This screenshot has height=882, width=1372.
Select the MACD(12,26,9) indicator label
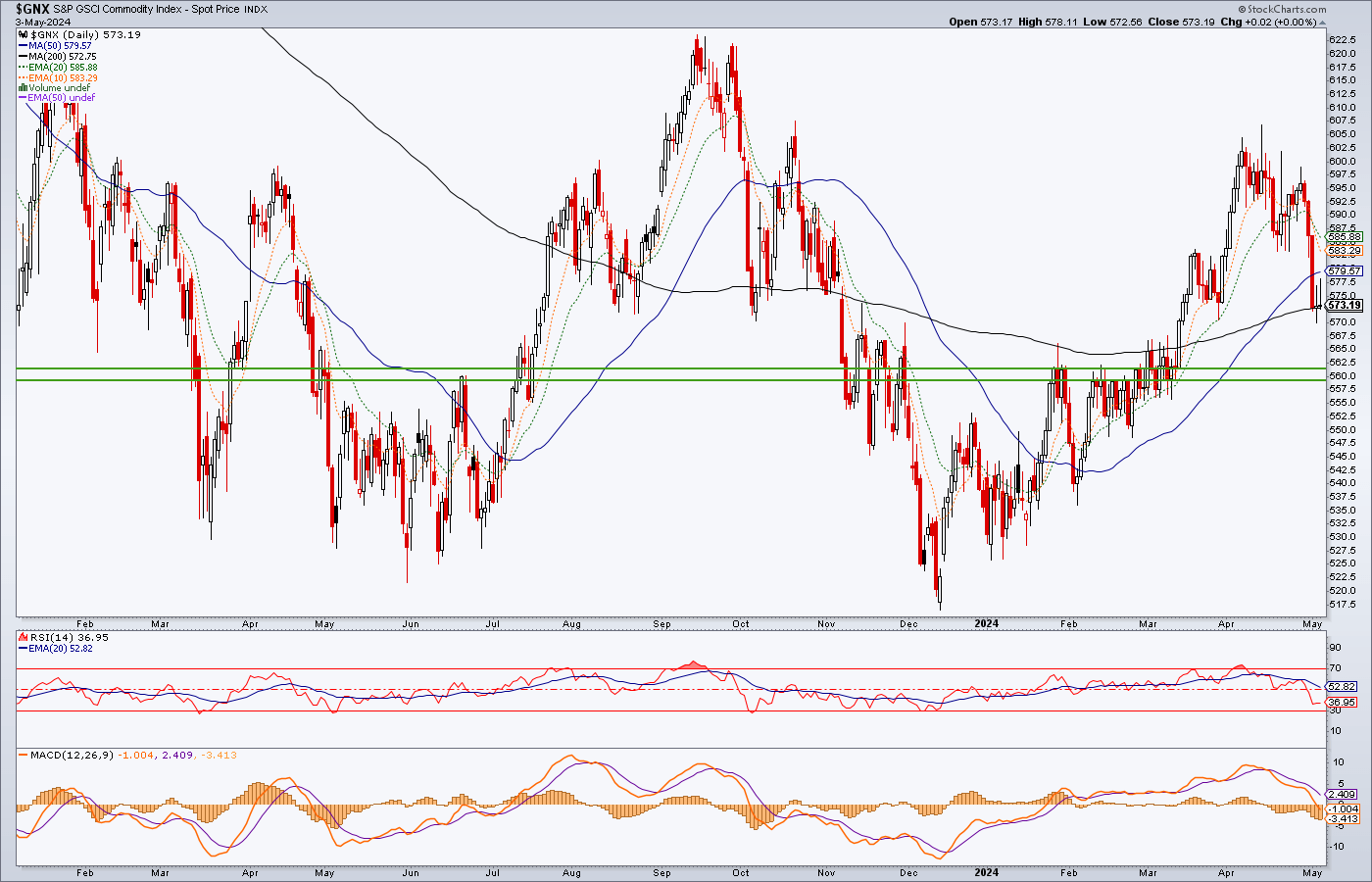[x=73, y=755]
